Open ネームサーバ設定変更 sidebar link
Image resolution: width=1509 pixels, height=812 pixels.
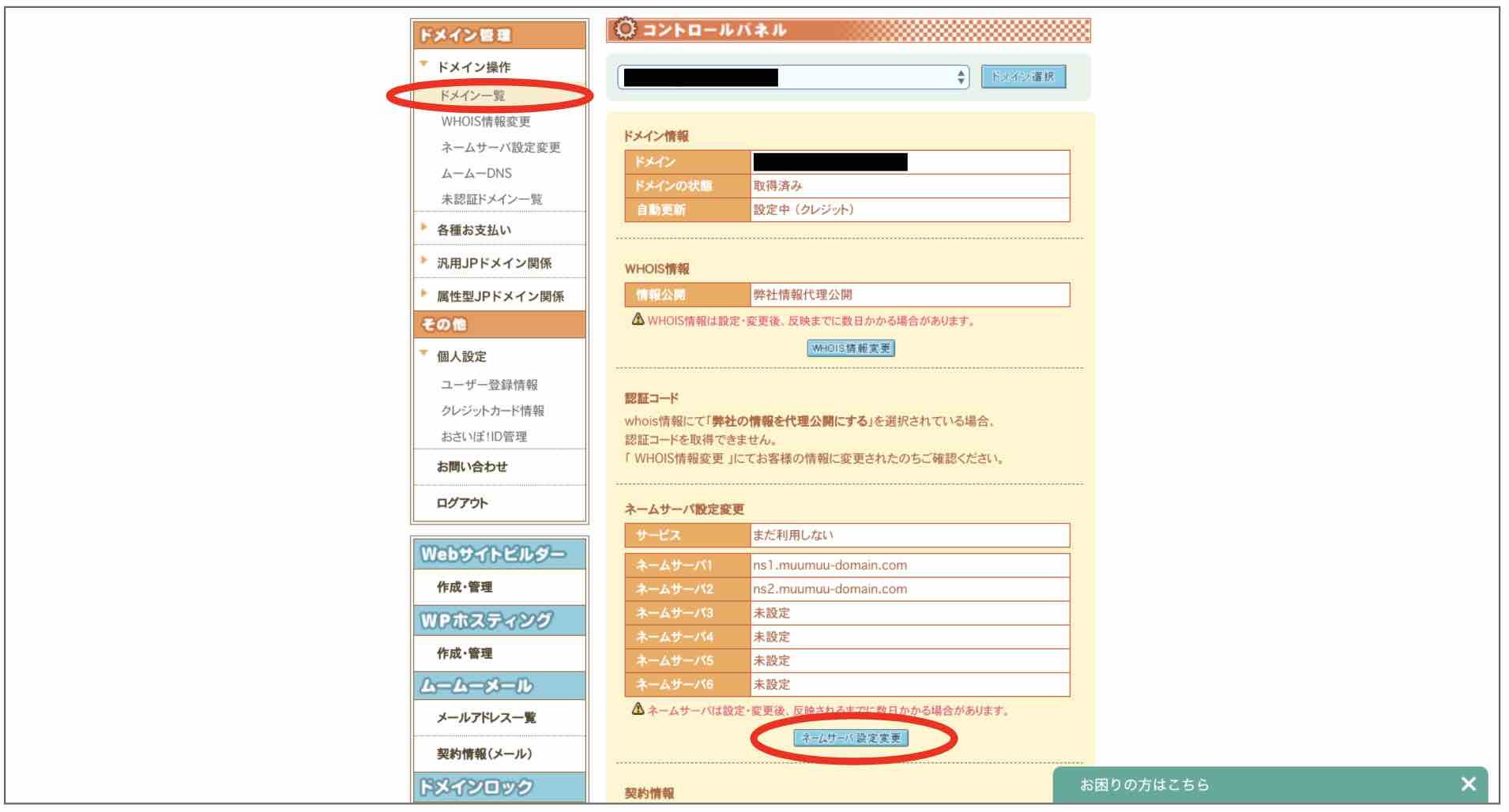500,148
